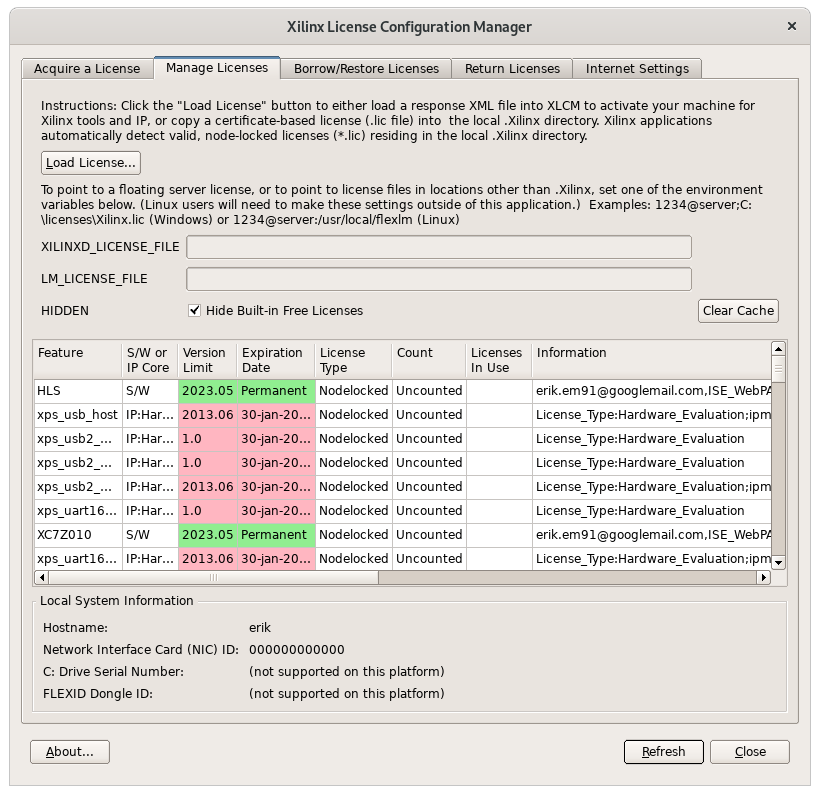Click xps_usb_host row's IP:Har... cell
The height and width of the screenshot is (795, 820).
pos(150,415)
